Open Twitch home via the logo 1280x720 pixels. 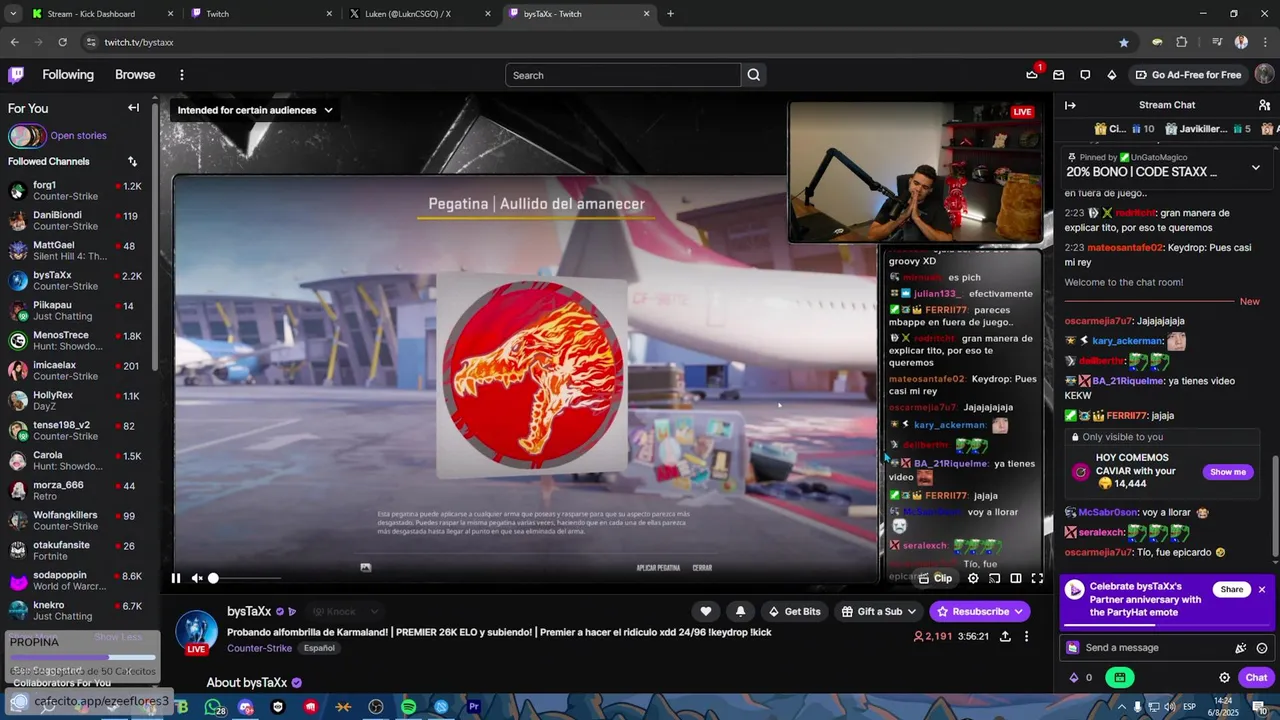[x=16, y=75]
